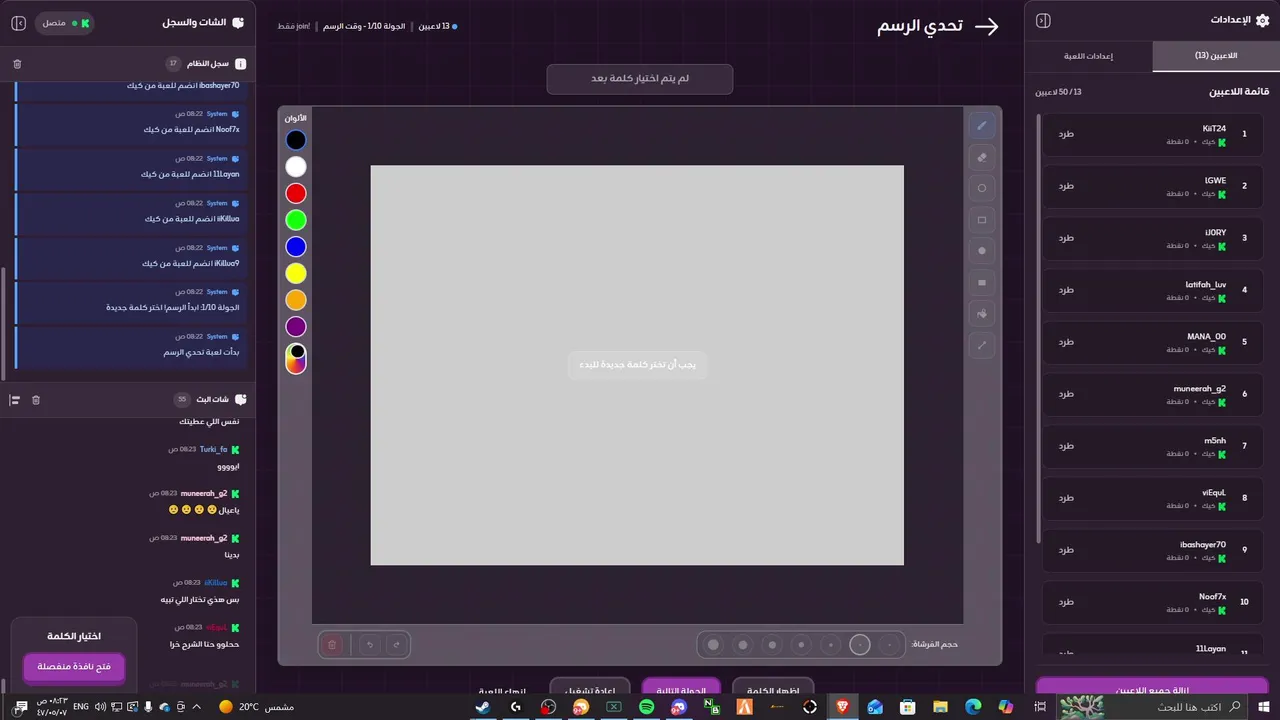This screenshot has height=720, width=1280.
Task: Redo the last drawing stroke
Action: (397, 645)
